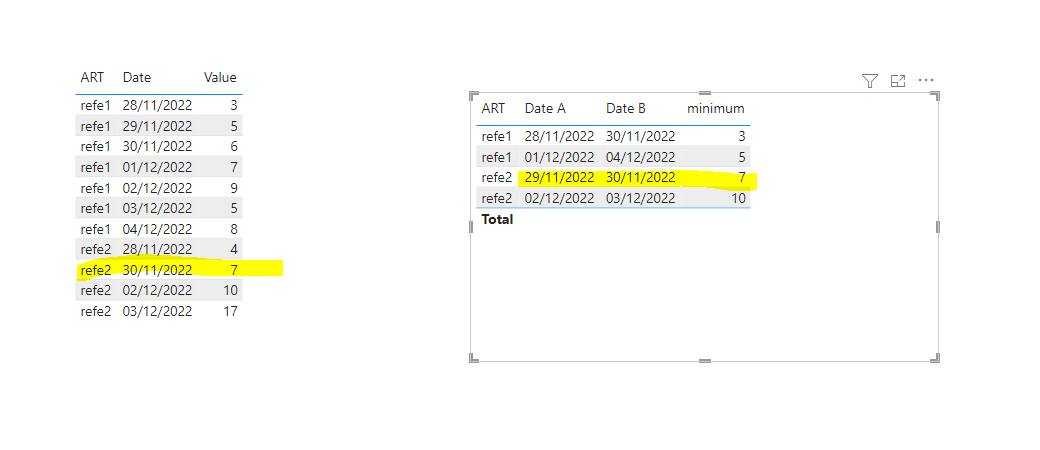Screen dimensions: 1040x450
Task: Select Date B cell 03/12/2022 right table
Action: (641, 198)
